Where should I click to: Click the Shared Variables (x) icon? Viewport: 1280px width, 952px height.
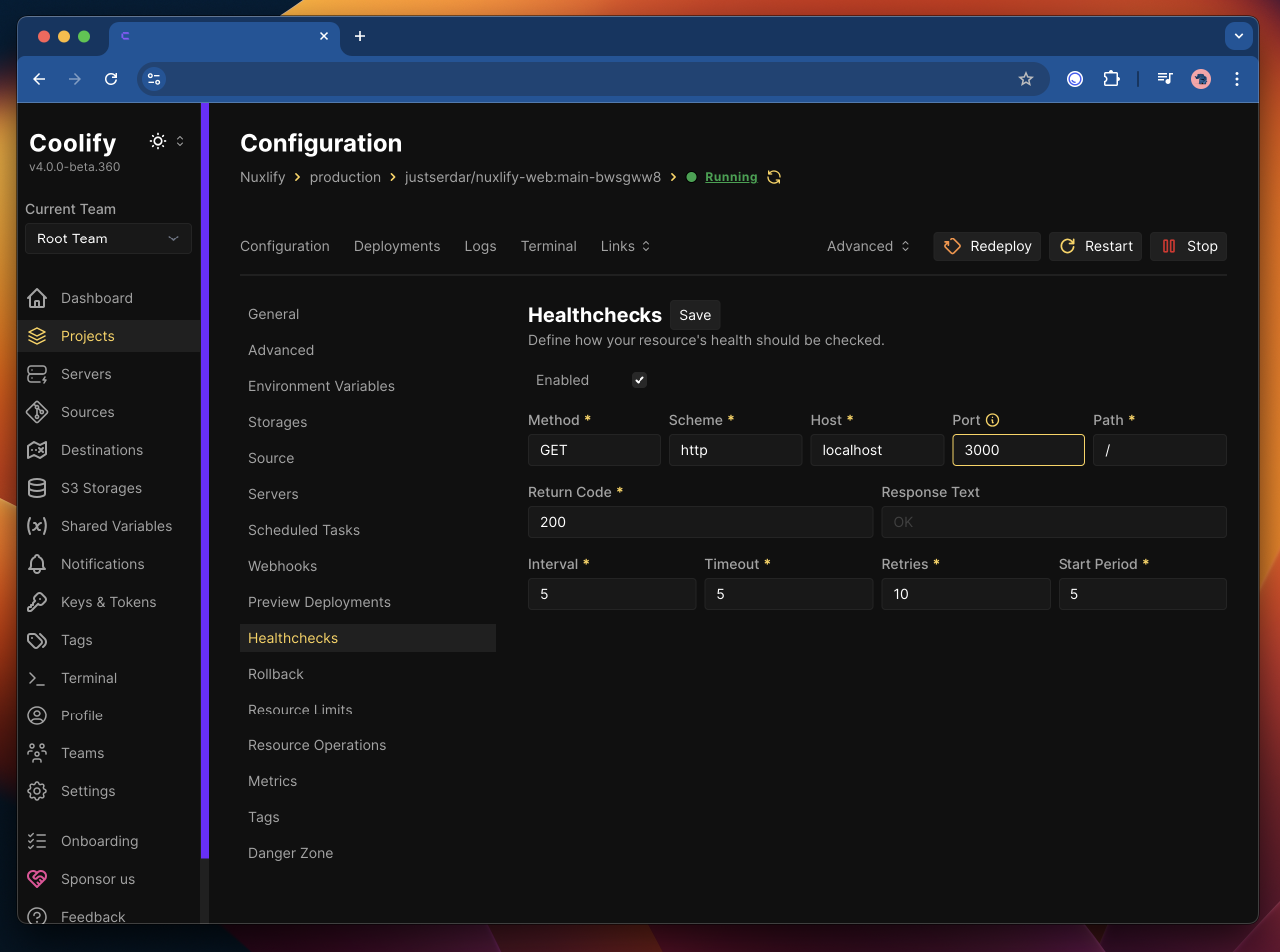coord(37,526)
